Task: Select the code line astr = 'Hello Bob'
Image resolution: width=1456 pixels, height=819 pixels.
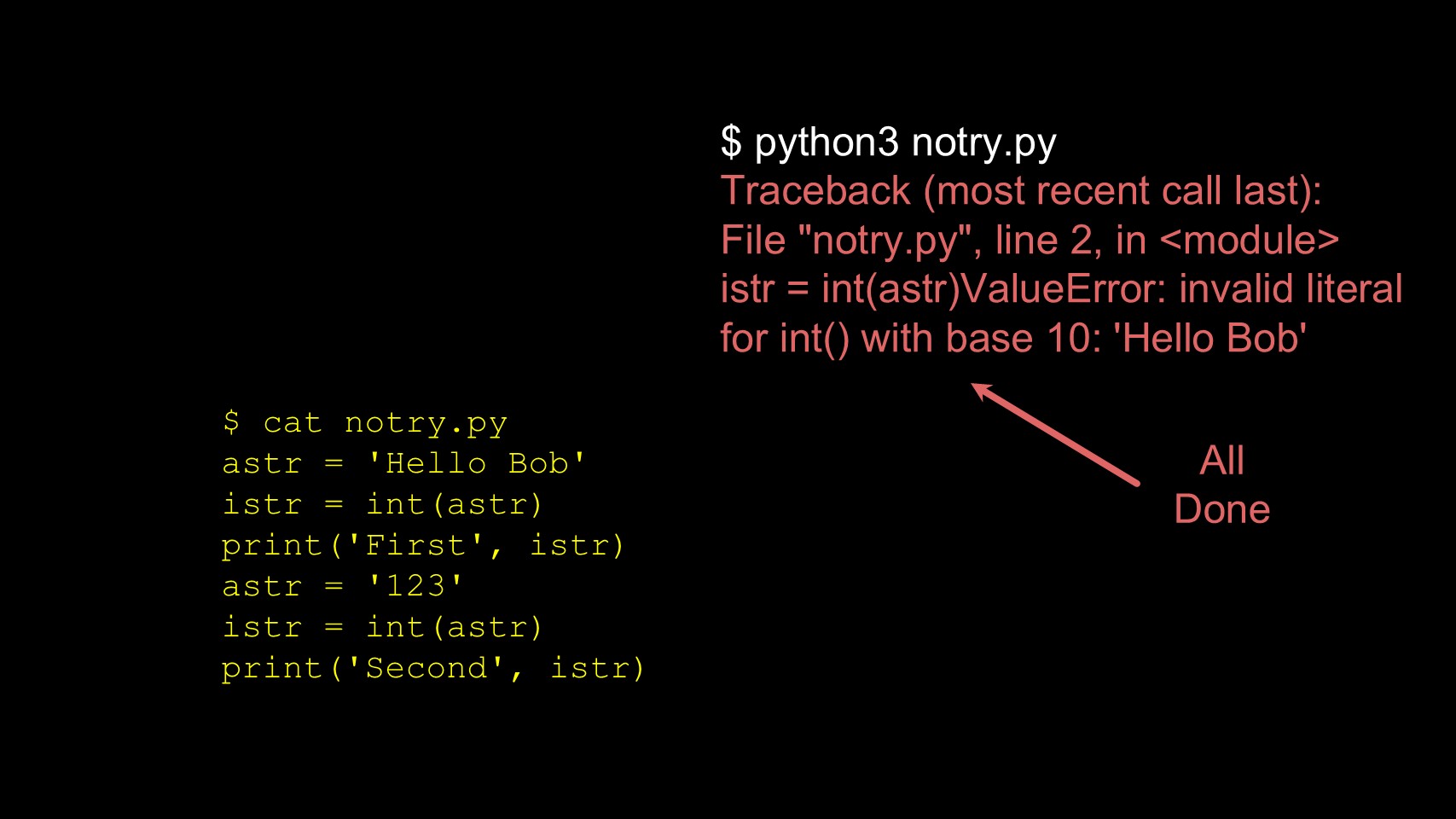Action: tap(403, 463)
